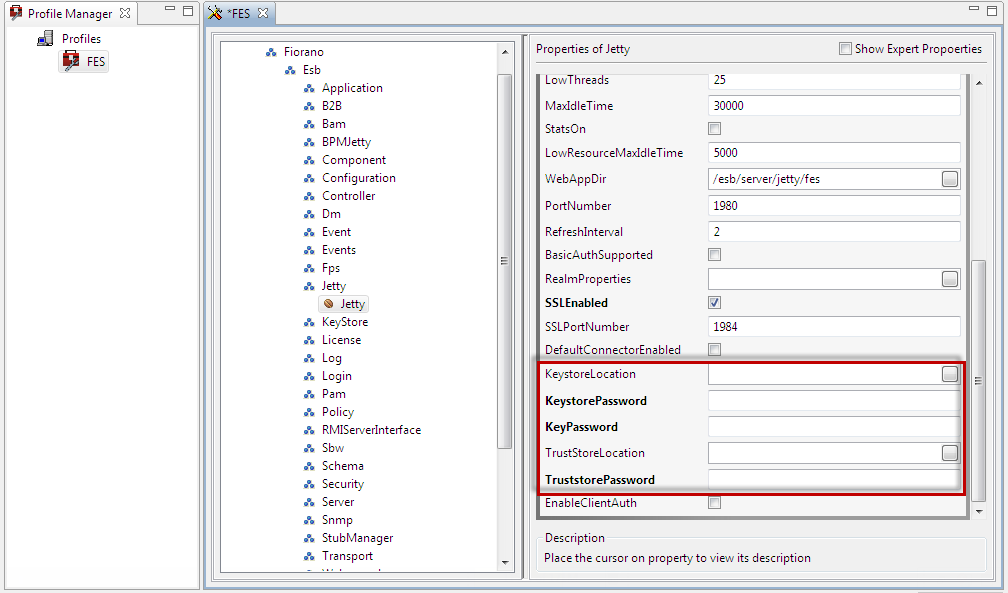
Task: Select the Sbw tree node
Action: pos(333,448)
